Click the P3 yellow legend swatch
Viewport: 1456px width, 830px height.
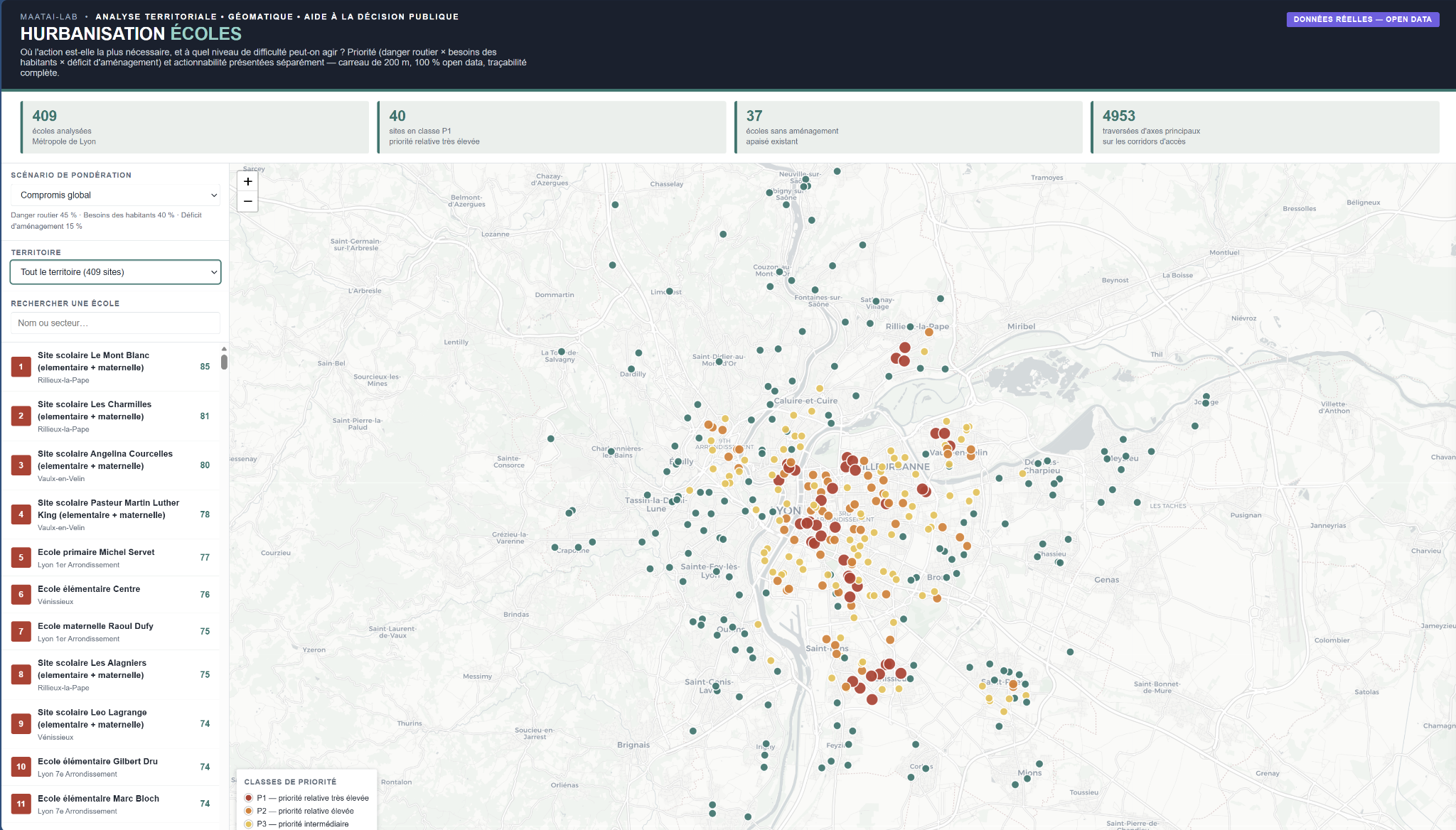click(x=249, y=824)
